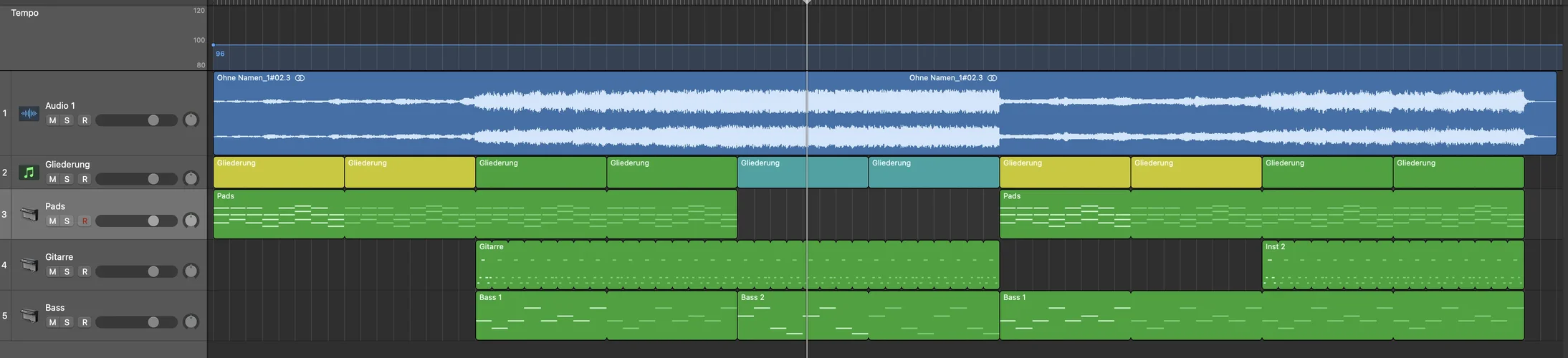
Task: Solo the Audio 1 track
Action: pyautogui.click(x=67, y=120)
